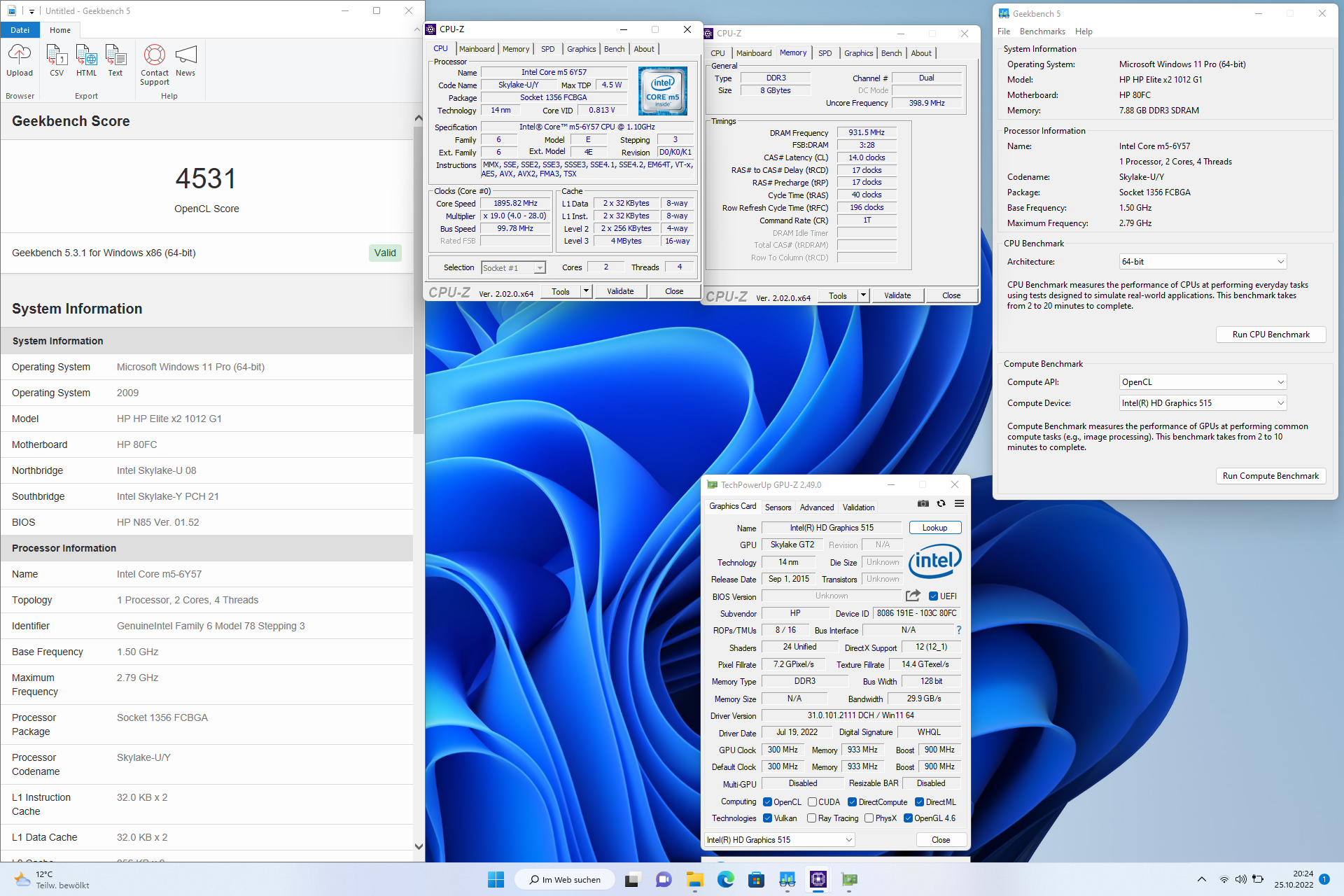Click the scroll down arrow in Geekbench results
The image size is (1344, 896).
419,846
